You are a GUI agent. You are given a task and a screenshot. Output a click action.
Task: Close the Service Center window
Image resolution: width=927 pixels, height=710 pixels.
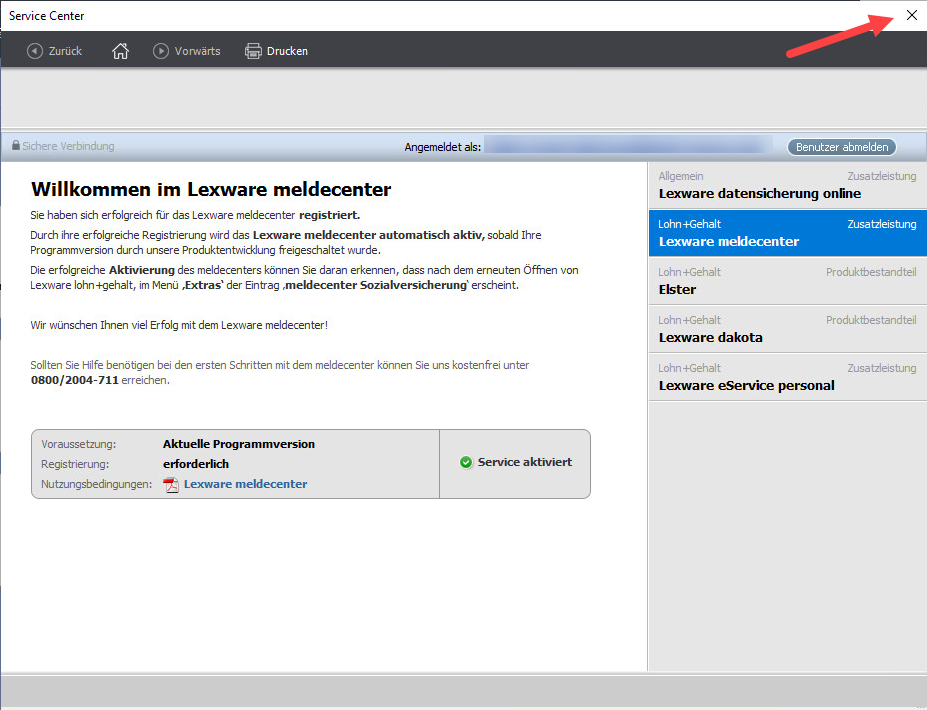tap(912, 15)
